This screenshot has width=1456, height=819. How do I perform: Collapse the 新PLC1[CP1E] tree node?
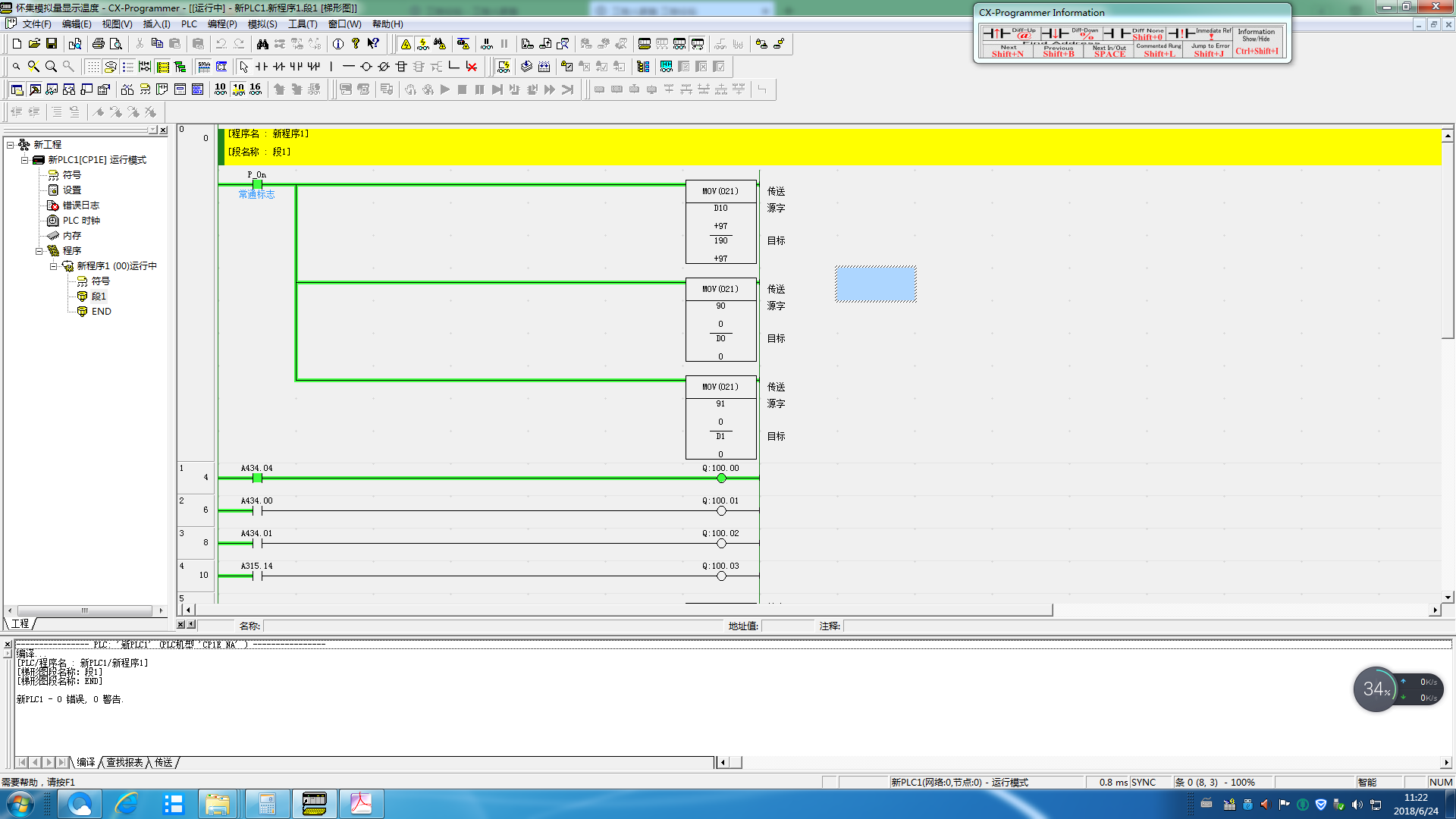[24, 160]
